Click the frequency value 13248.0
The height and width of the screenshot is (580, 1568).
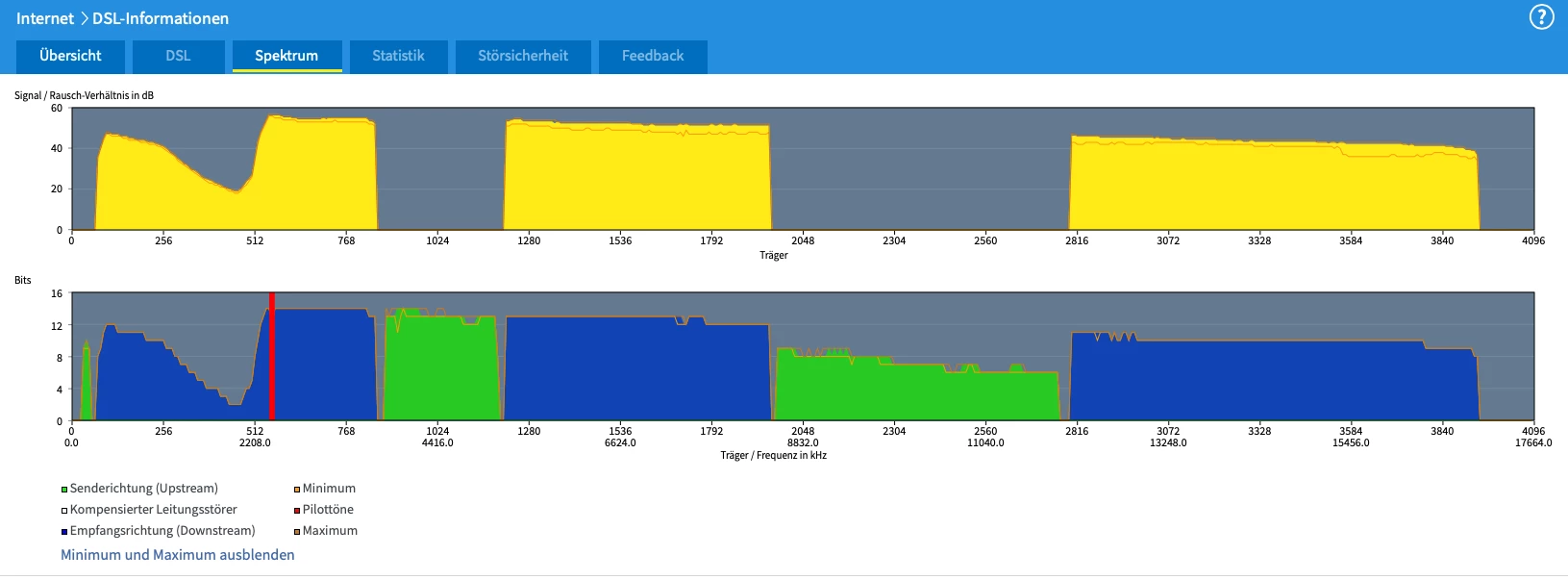[x=1168, y=442]
